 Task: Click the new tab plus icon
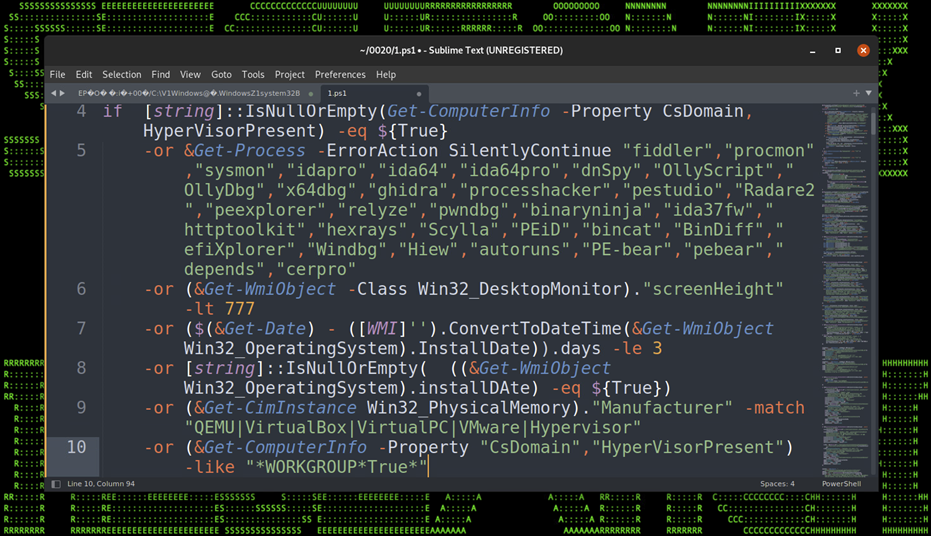pos(856,93)
